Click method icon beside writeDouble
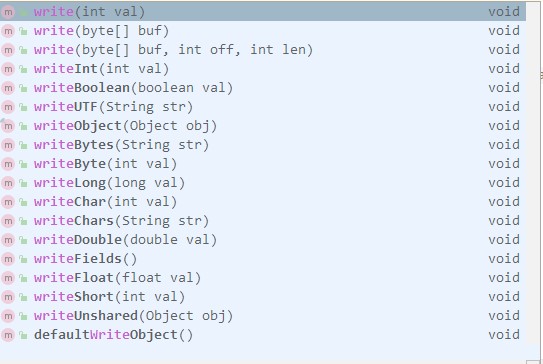Image resolution: width=543 pixels, height=364 pixels. (x=8, y=240)
